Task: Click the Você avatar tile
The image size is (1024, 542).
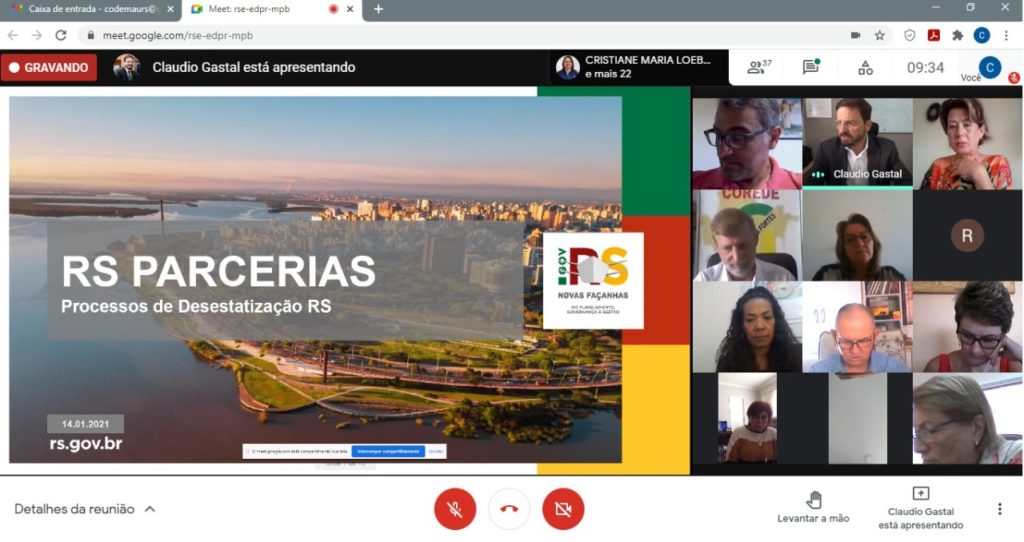Action: pyautogui.click(x=989, y=67)
